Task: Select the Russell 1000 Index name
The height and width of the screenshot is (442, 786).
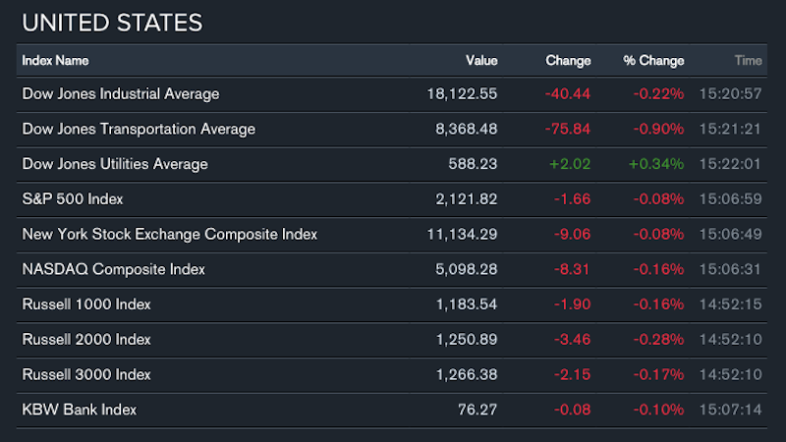Action: (86, 304)
